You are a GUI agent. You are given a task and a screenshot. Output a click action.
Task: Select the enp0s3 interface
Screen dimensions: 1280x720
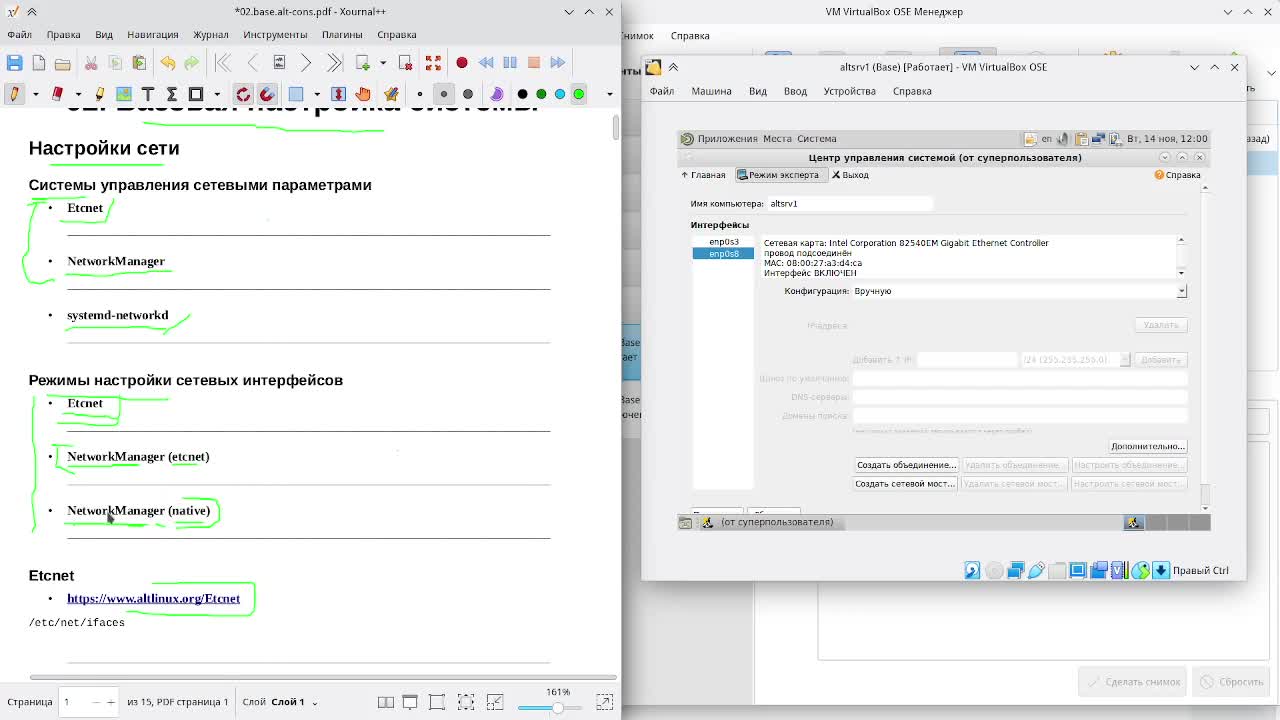pyautogui.click(x=723, y=242)
